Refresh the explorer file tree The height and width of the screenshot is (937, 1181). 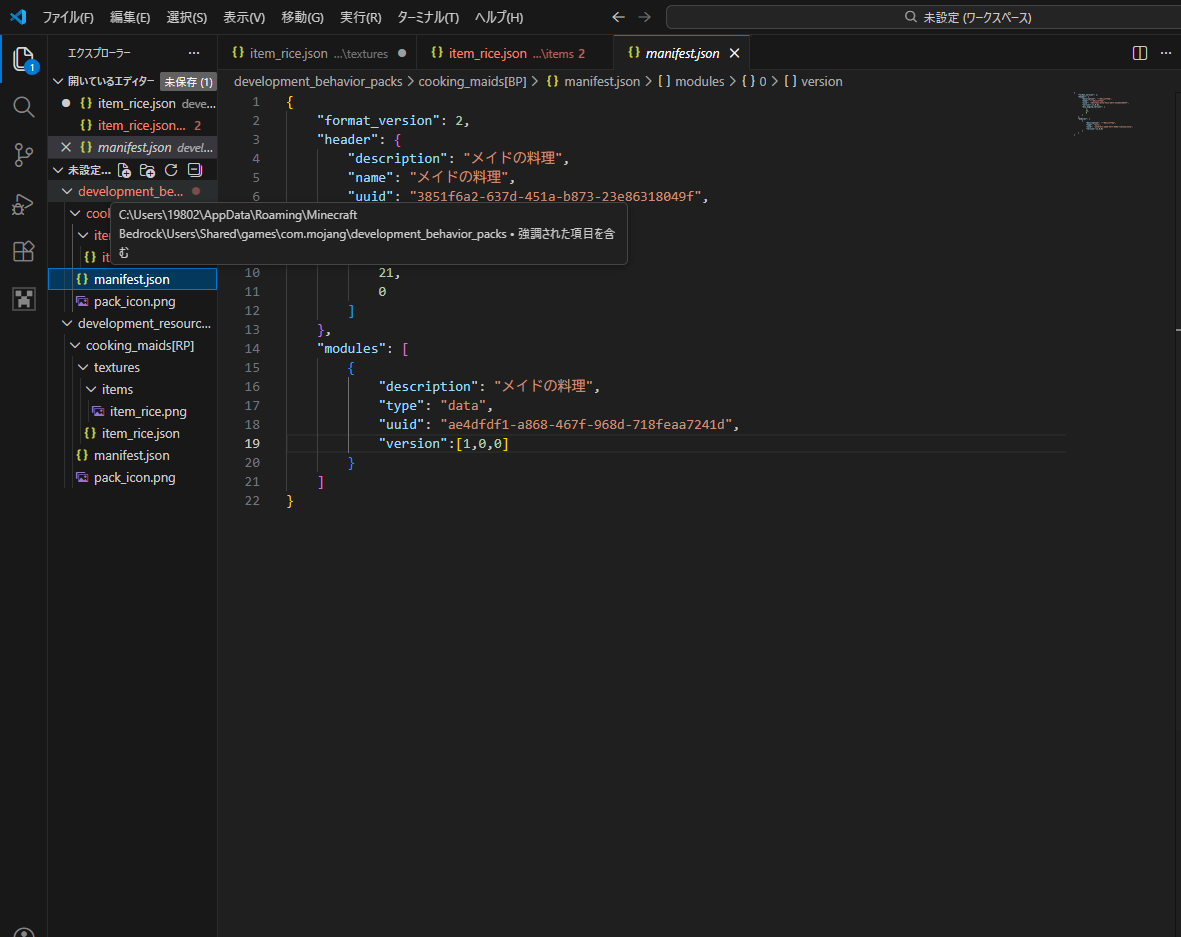coord(171,170)
